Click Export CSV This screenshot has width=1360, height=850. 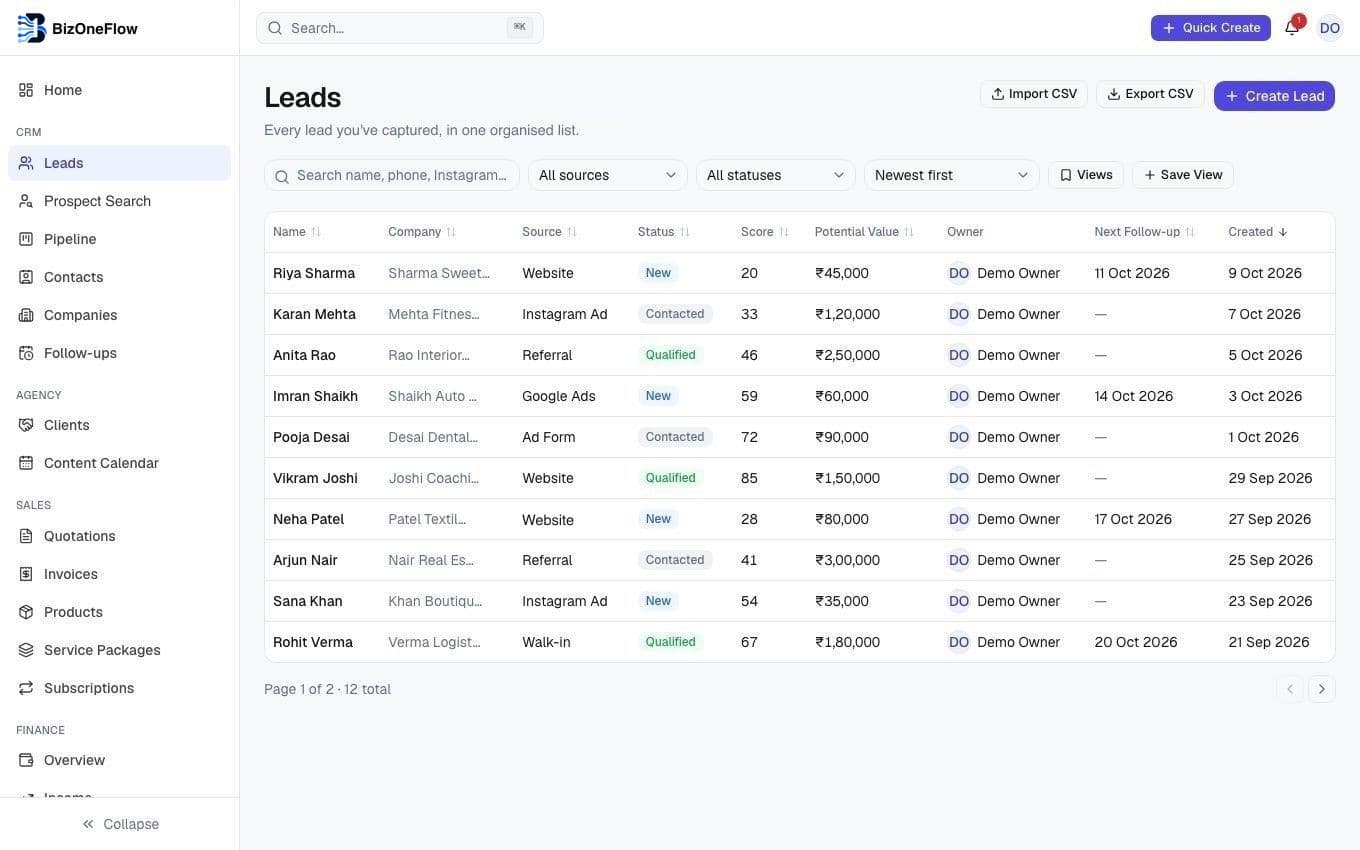pos(1150,94)
